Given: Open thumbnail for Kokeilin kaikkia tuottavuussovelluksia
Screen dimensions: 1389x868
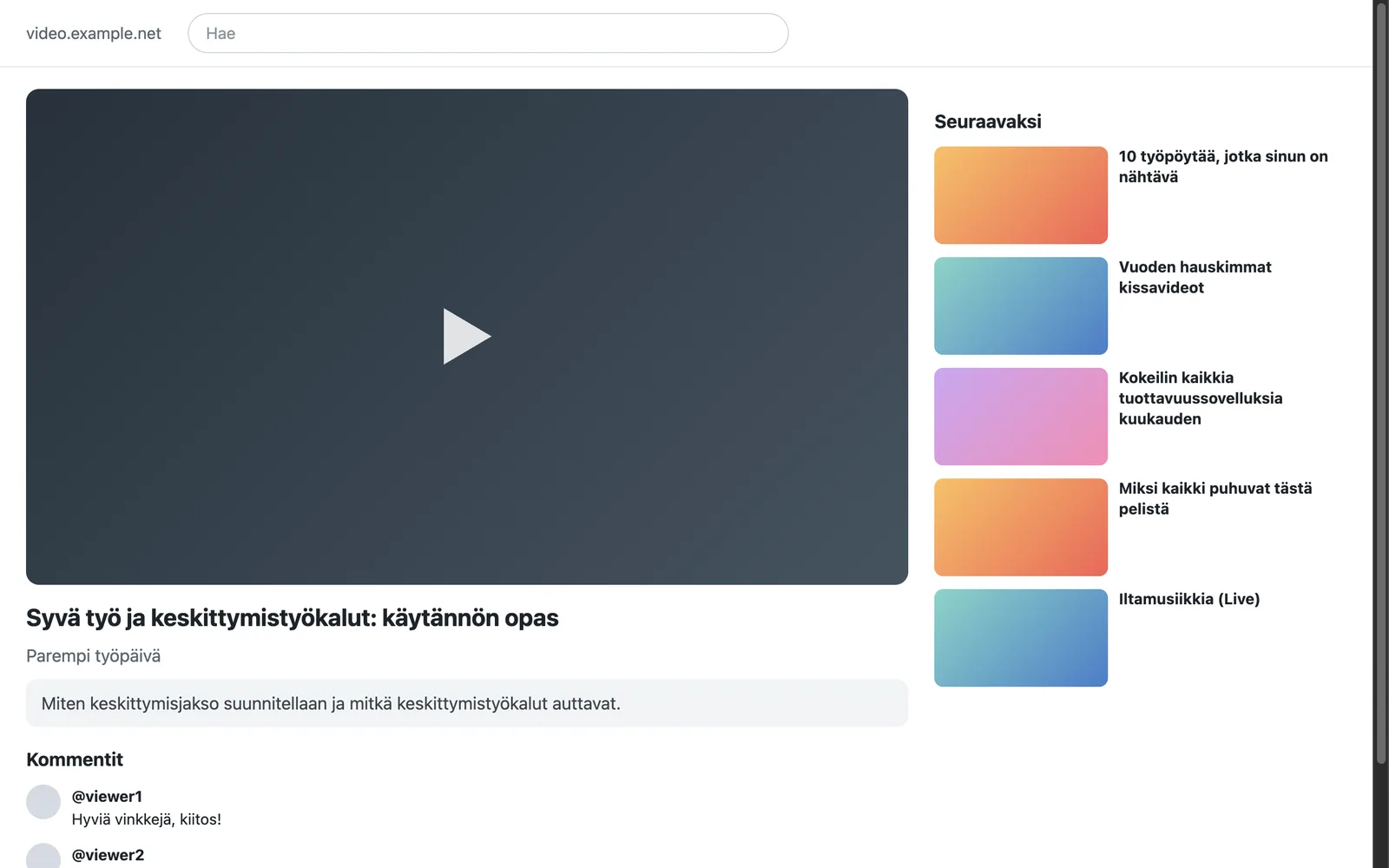Looking at the screenshot, I should pos(1021,417).
